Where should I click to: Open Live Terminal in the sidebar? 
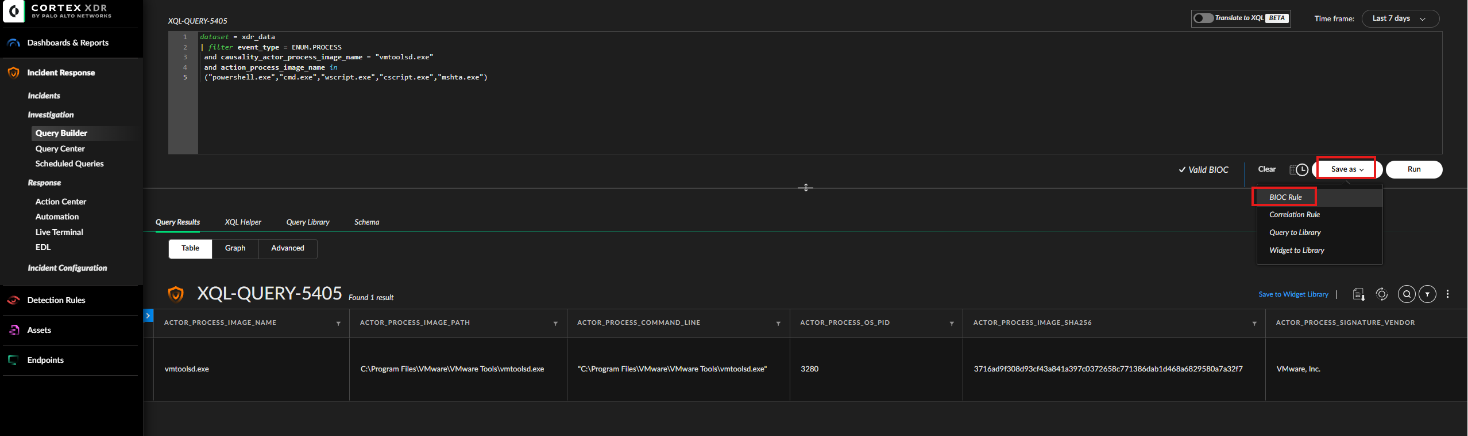click(x=60, y=232)
